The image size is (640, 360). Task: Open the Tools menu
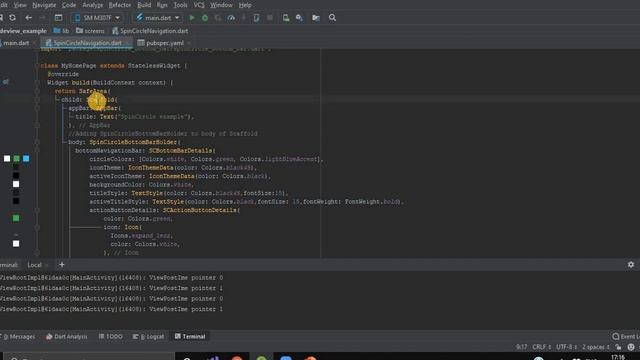coord(180,5)
